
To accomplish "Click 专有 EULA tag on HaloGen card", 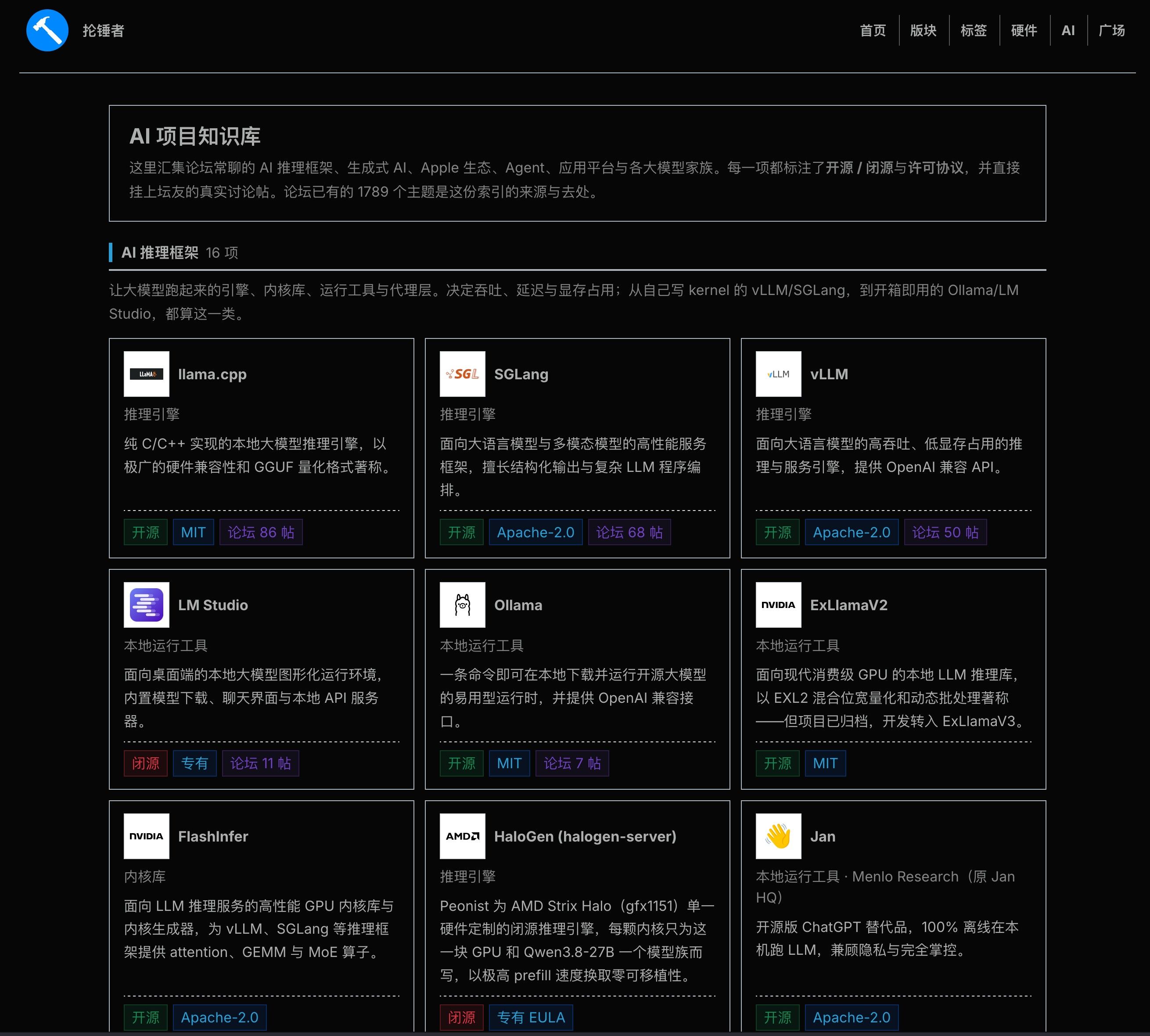I will tap(531, 1017).
